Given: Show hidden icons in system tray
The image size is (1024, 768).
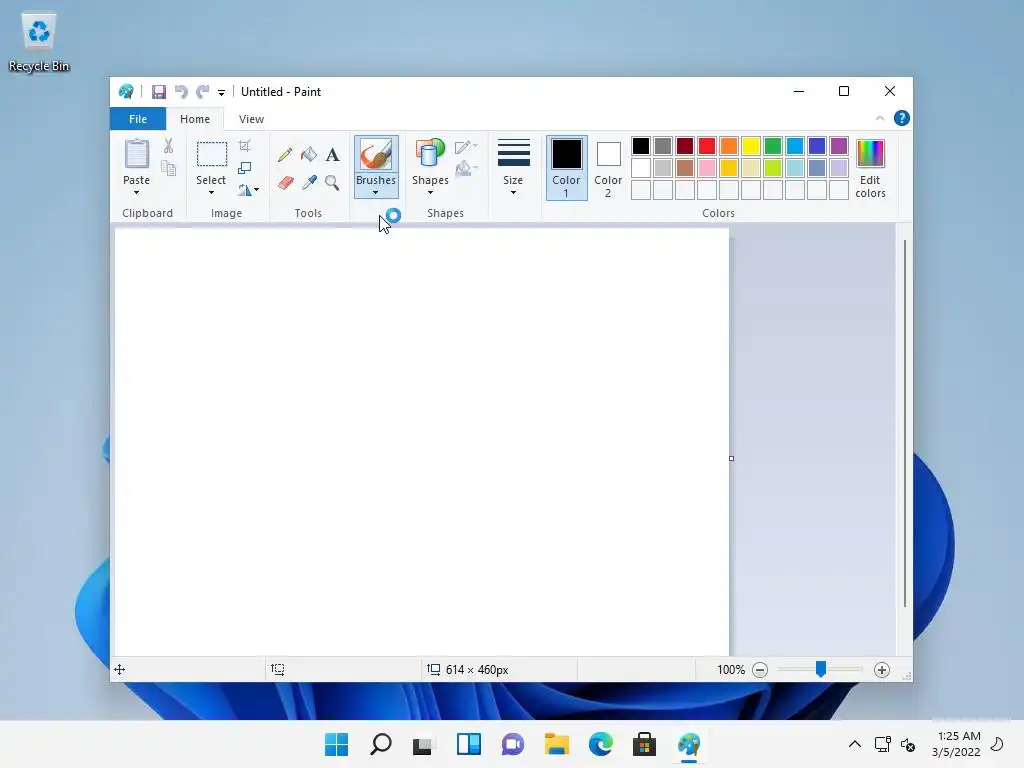Looking at the screenshot, I should coord(854,744).
